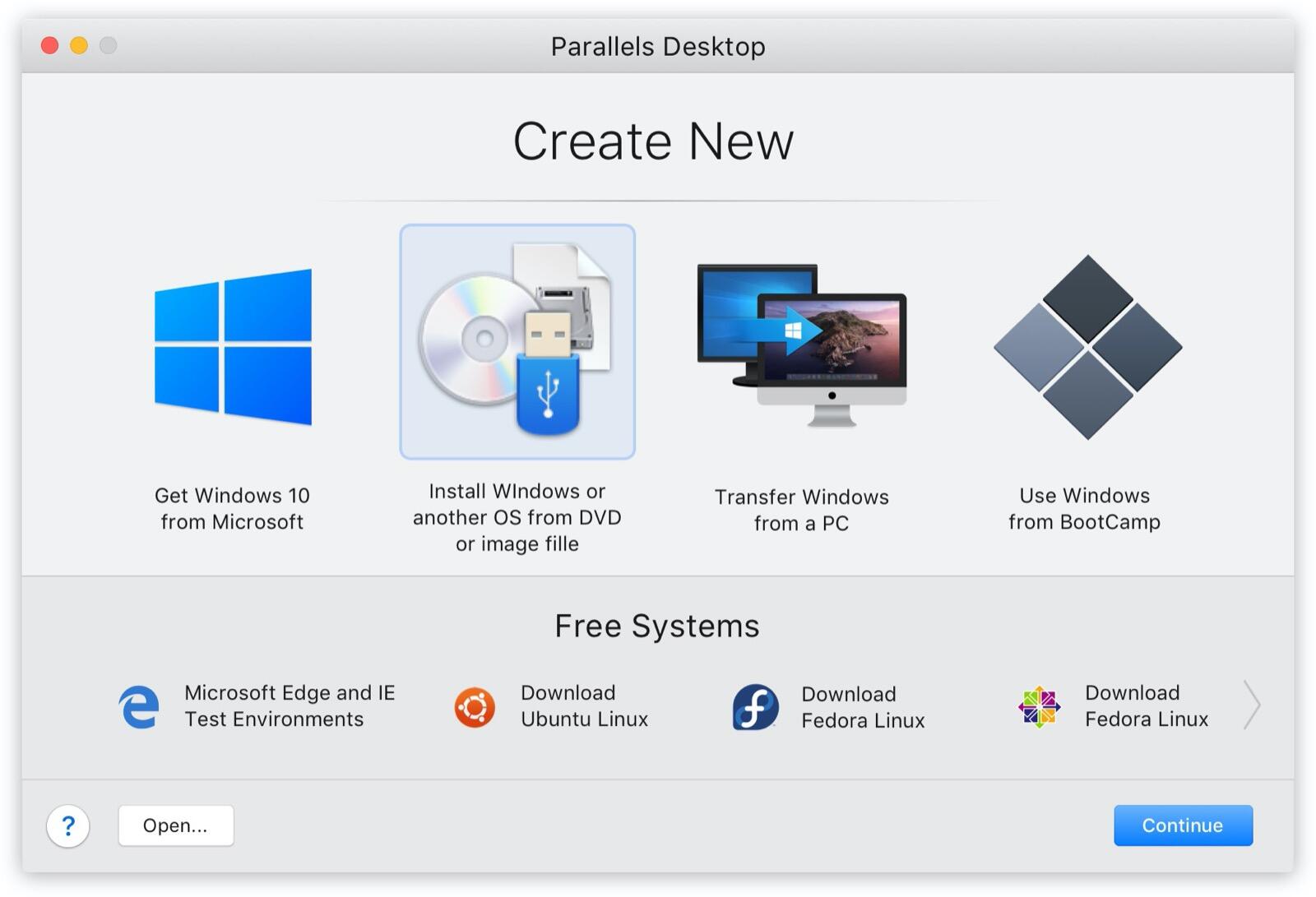Viewport: 1316px width, 897px height.
Task: Click Download Fedora Linux beside blue Fedora logo
Action: click(863, 707)
